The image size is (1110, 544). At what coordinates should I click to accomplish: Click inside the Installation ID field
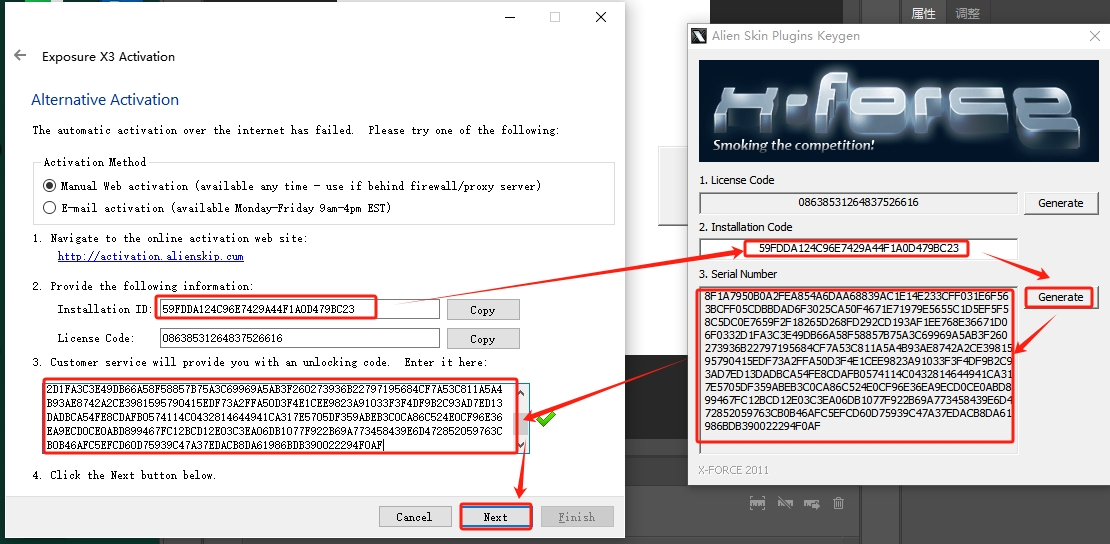coord(300,309)
